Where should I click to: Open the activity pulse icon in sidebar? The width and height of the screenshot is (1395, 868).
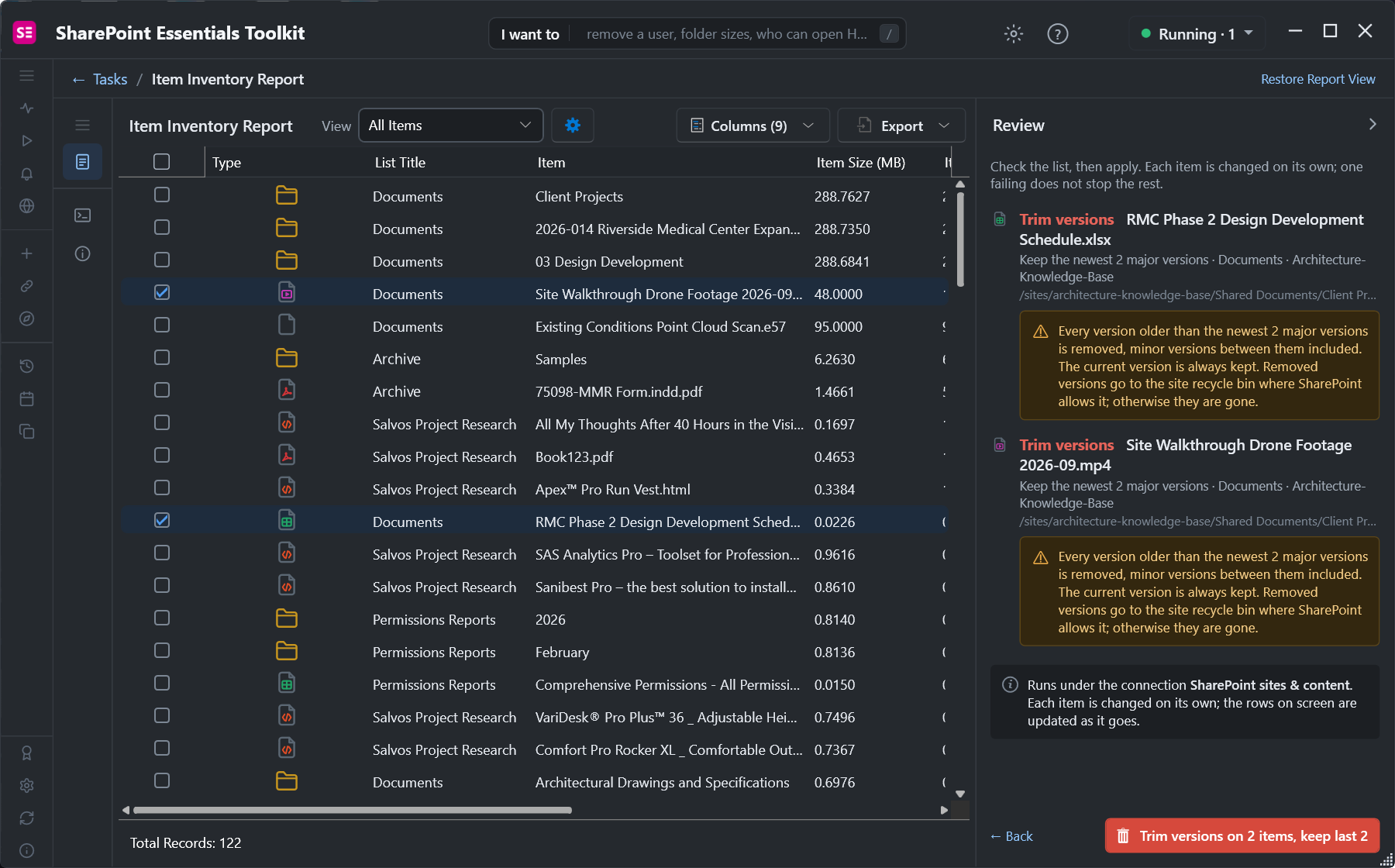coord(26,108)
